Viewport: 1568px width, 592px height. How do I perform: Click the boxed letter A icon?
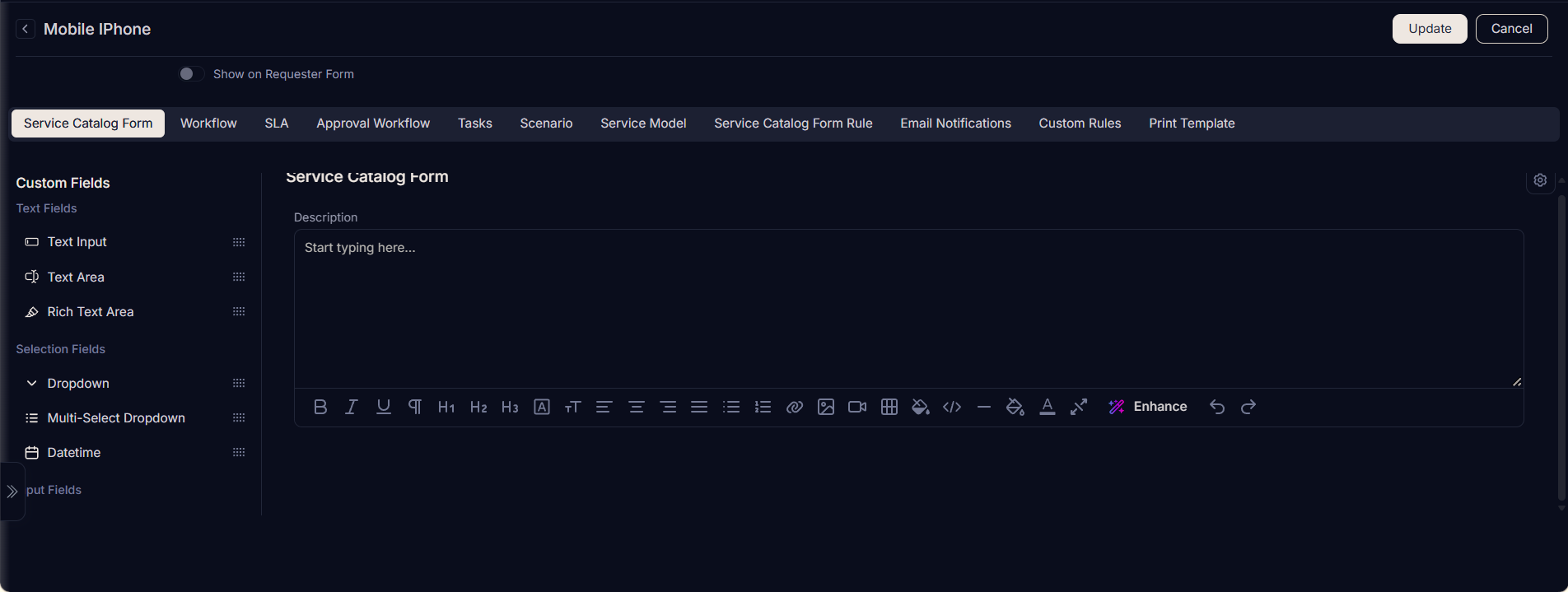point(542,407)
